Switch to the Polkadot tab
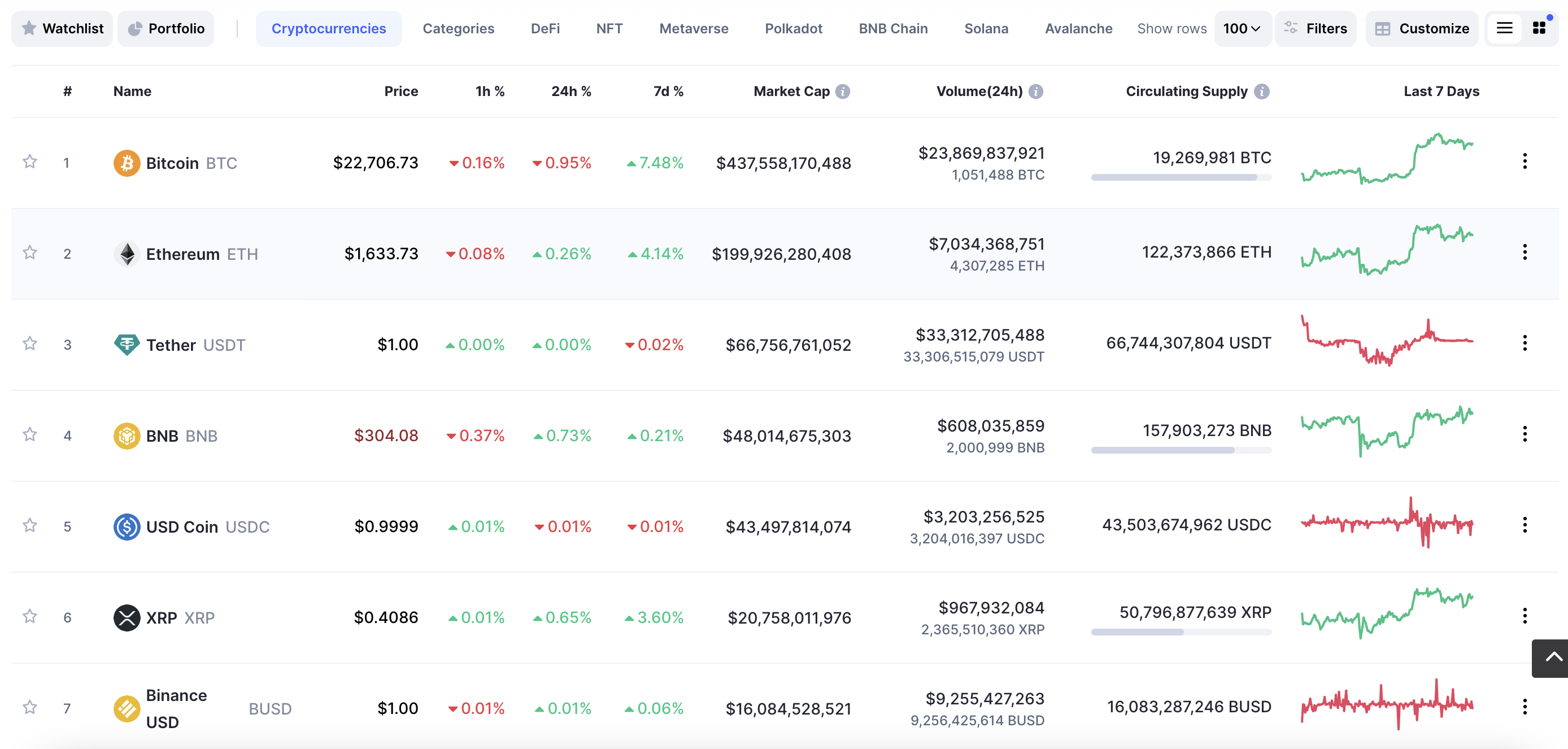This screenshot has height=749, width=1568. coord(794,29)
